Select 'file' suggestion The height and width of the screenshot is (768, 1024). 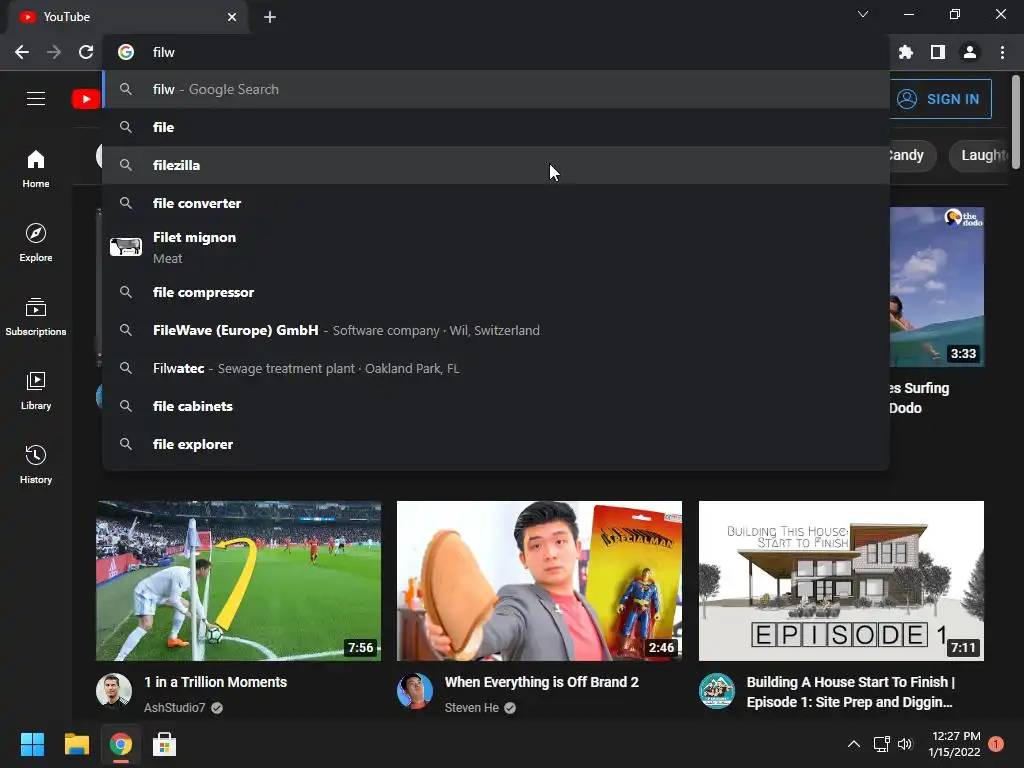[x=496, y=127]
